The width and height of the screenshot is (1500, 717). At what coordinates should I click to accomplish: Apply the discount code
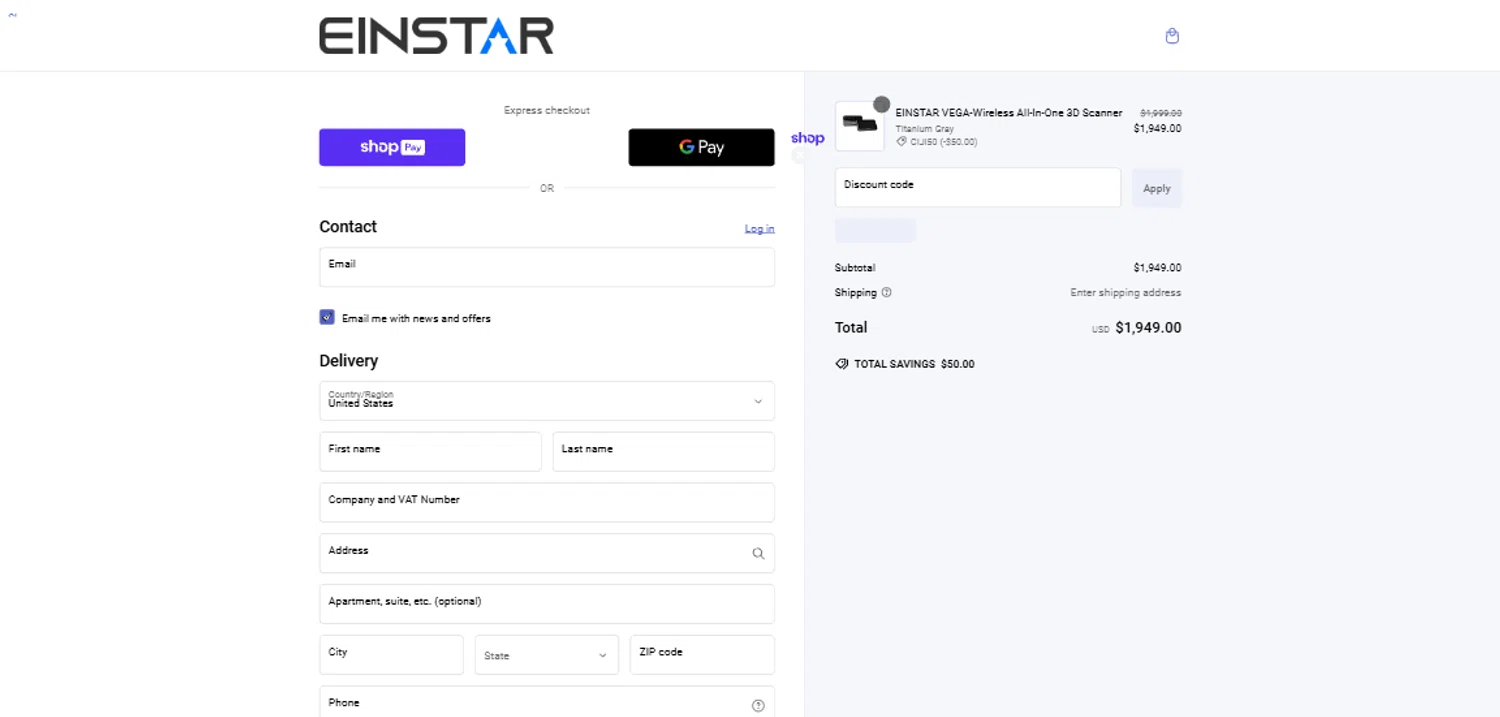pyautogui.click(x=1157, y=188)
